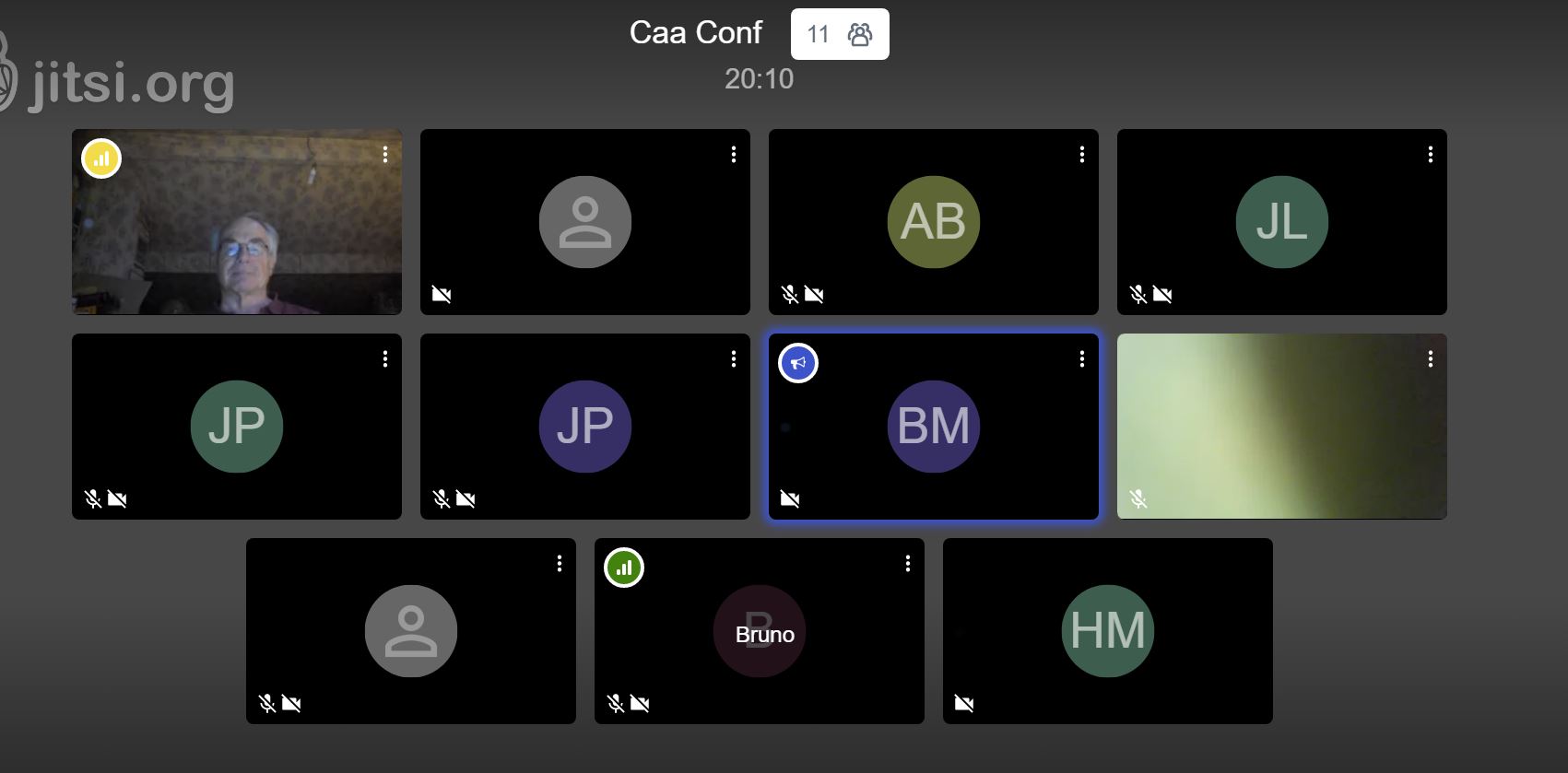
Task: Open the more options menu on Bruno's tile
Action: 908,564
